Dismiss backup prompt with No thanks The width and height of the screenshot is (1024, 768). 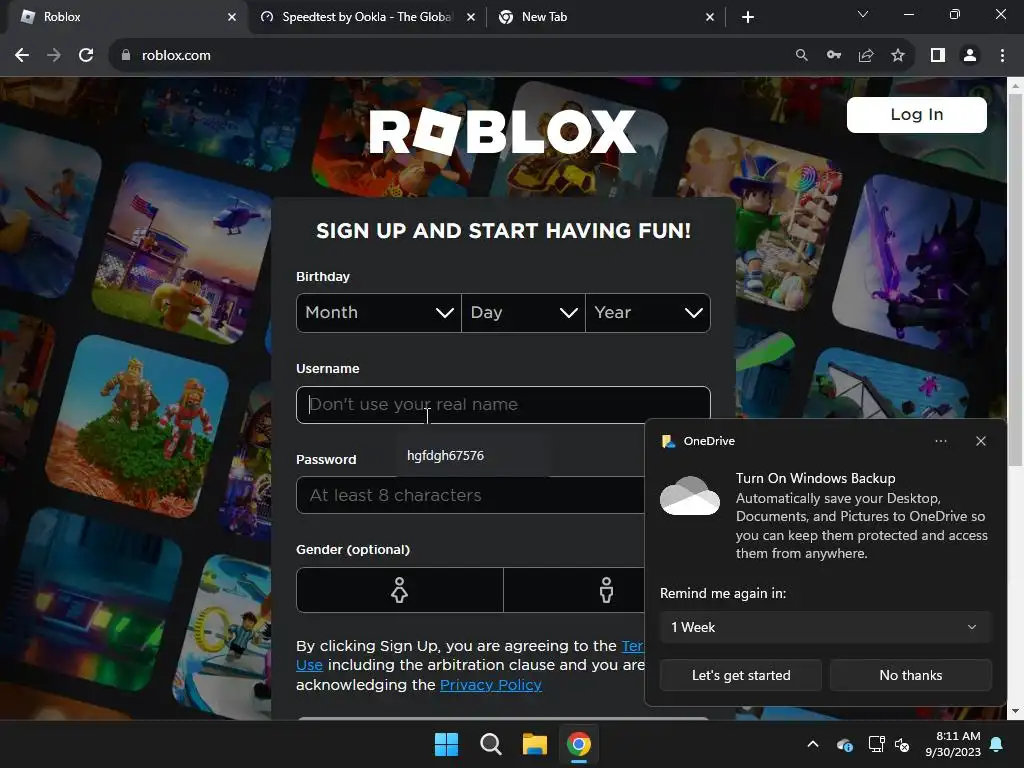(910, 675)
